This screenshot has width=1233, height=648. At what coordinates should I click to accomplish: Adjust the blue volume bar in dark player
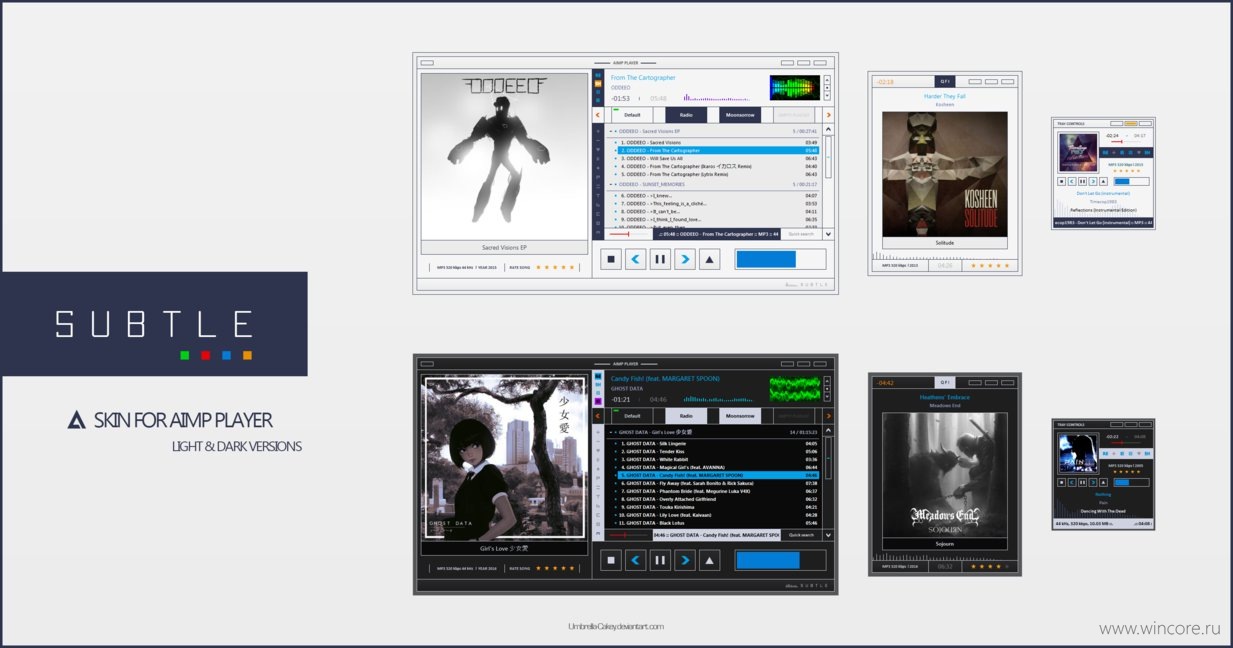pyautogui.click(x=780, y=561)
